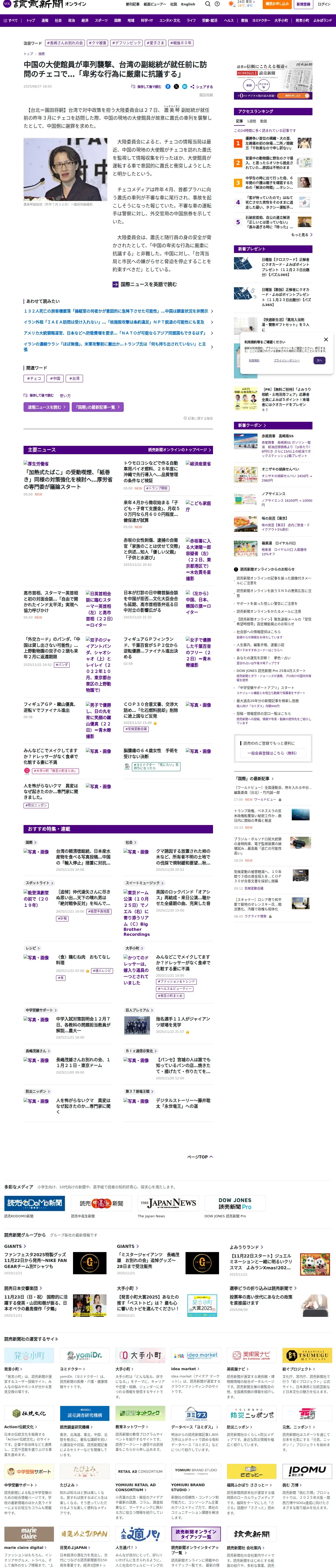
Task: Click the #デフリンピック hot word tag
Action: 126,43
